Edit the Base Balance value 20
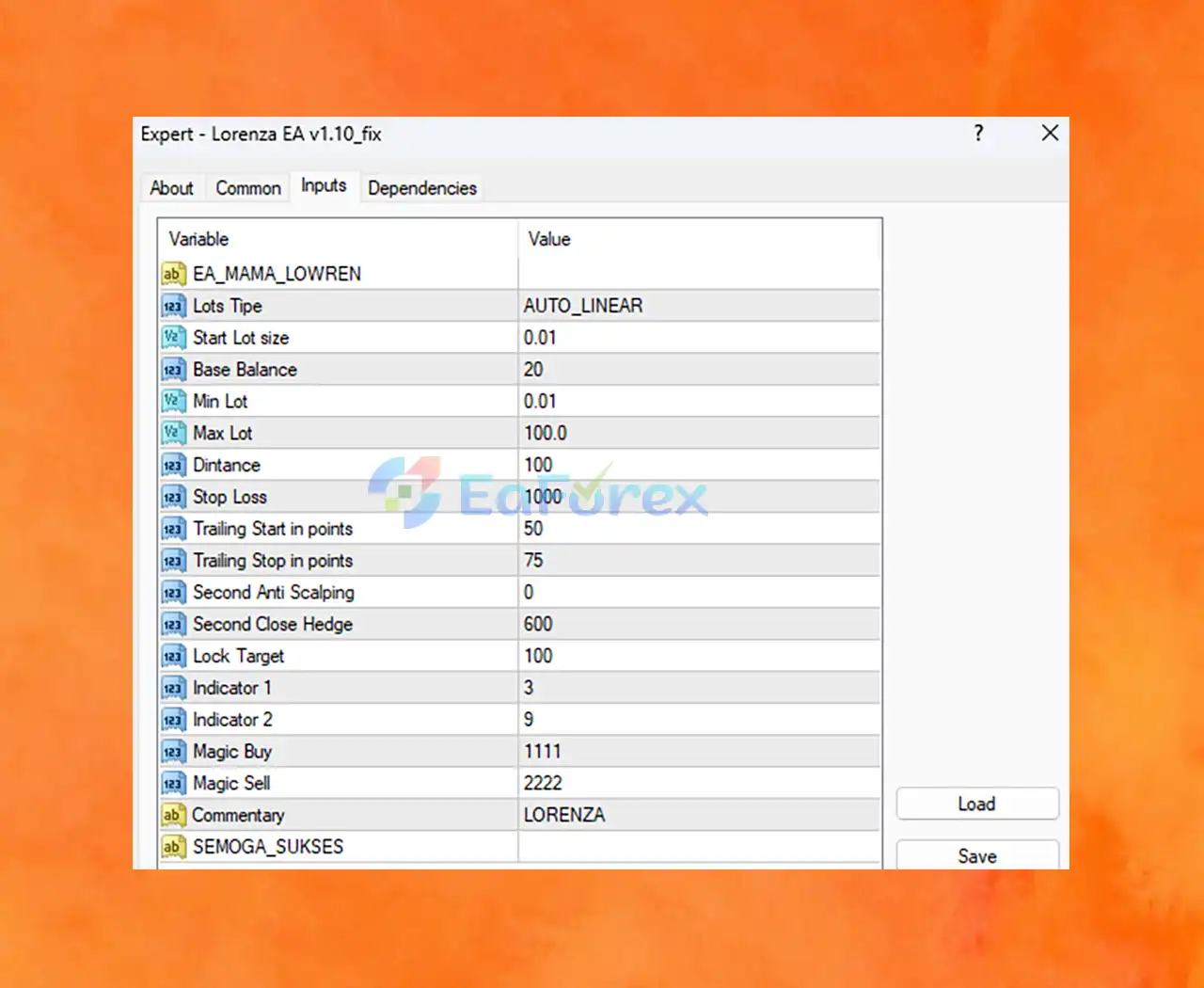This screenshot has height=988, width=1204. (x=699, y=370)
